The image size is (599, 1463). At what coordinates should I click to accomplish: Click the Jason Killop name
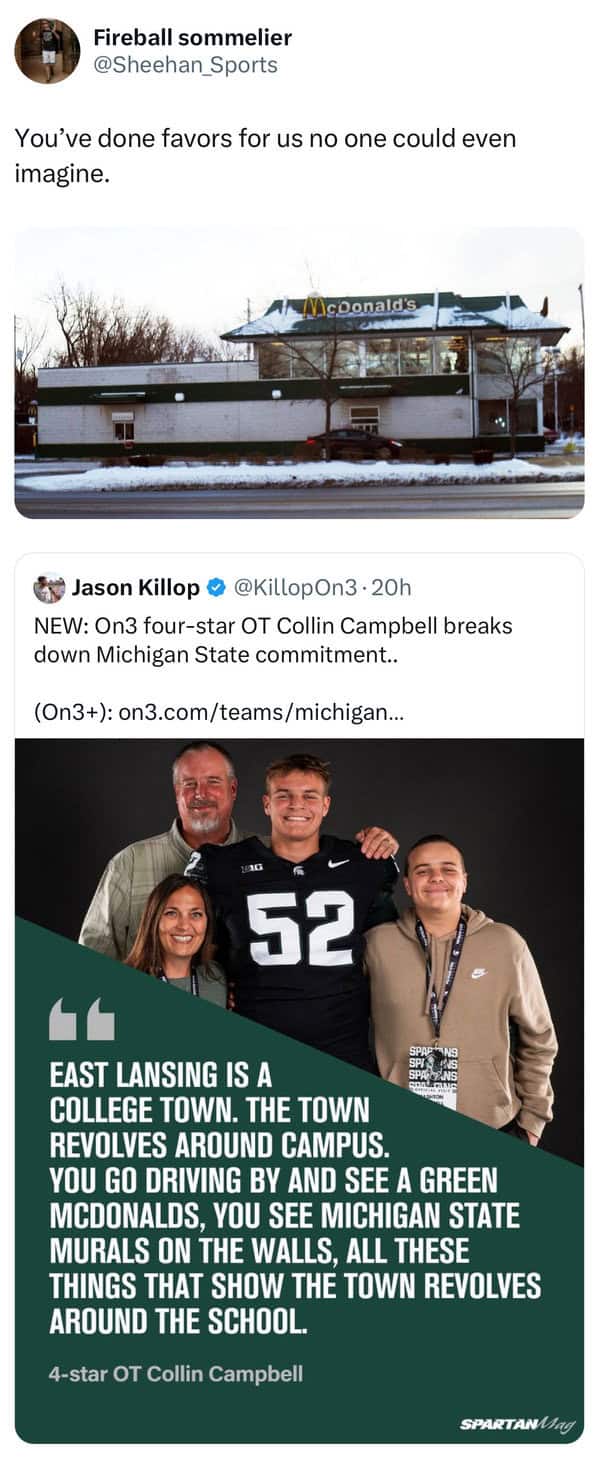[x=135, y=588]
